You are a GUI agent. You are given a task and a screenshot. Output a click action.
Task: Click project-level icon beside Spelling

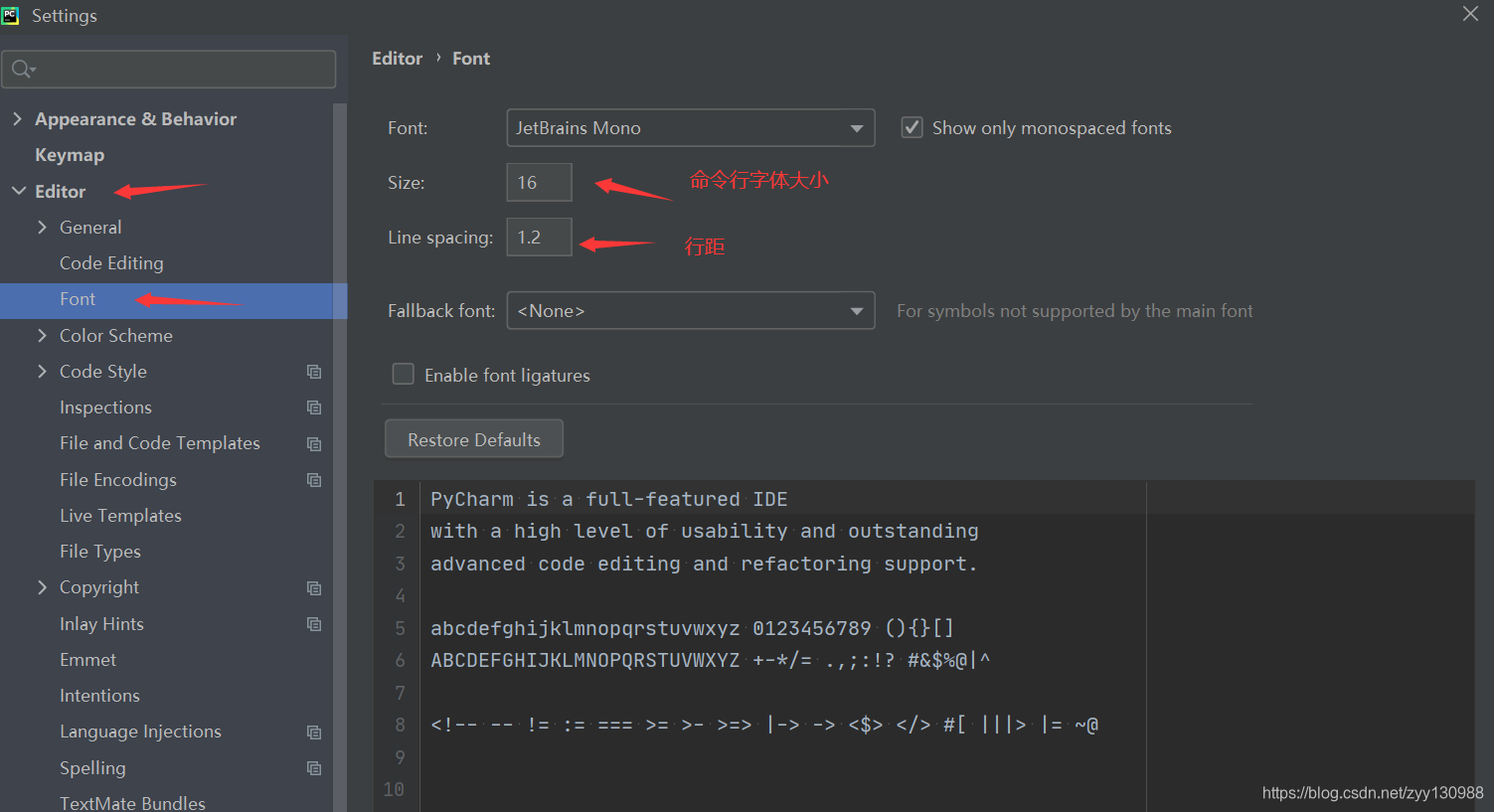(314, 768)
